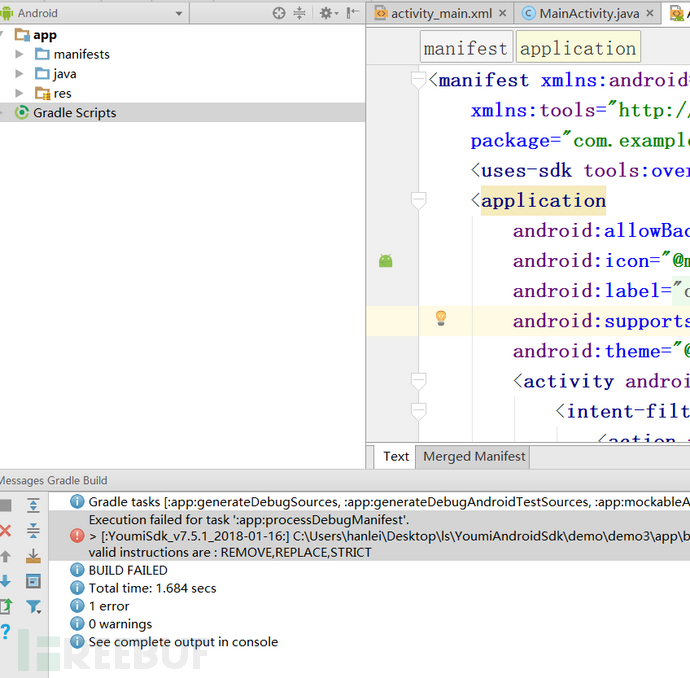
Task: Close the MainActivity.java tab
Action: pyautogui.click(x=650, y=13)
